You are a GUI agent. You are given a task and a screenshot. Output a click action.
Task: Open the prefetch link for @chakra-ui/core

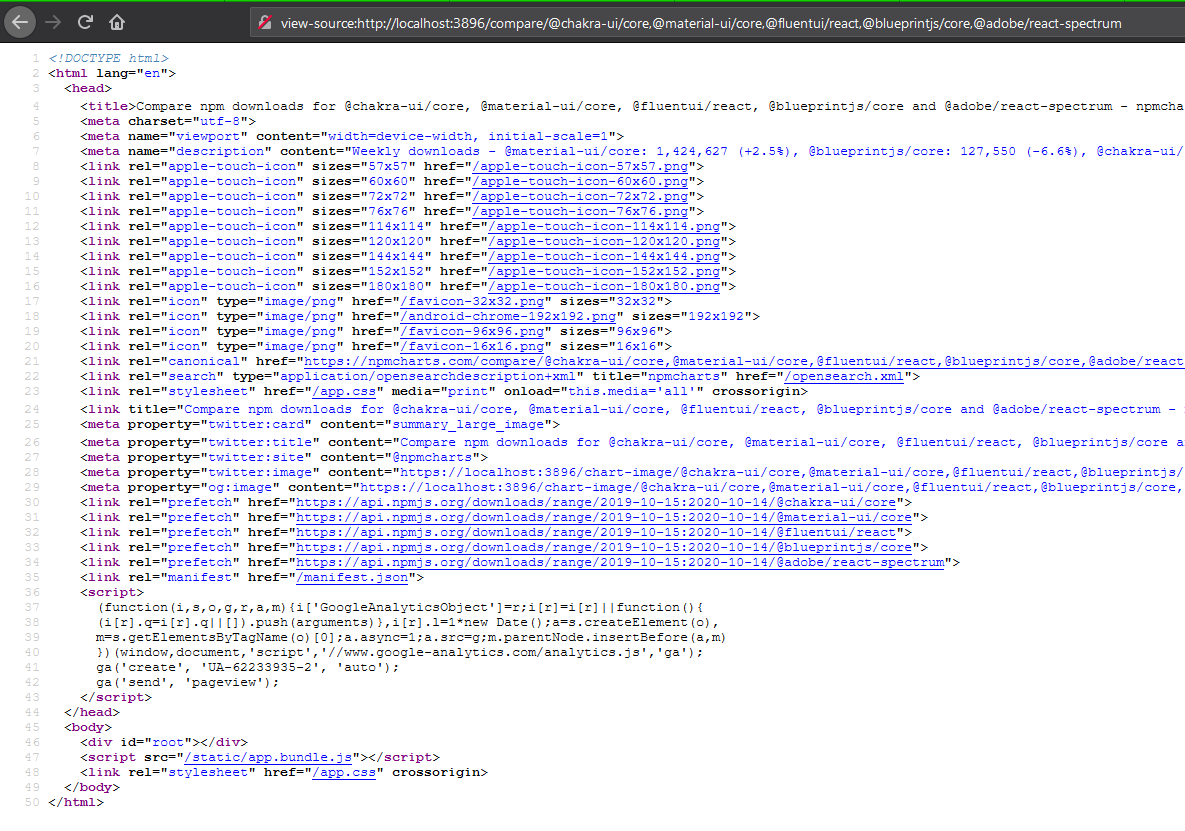tap(596, 502)
